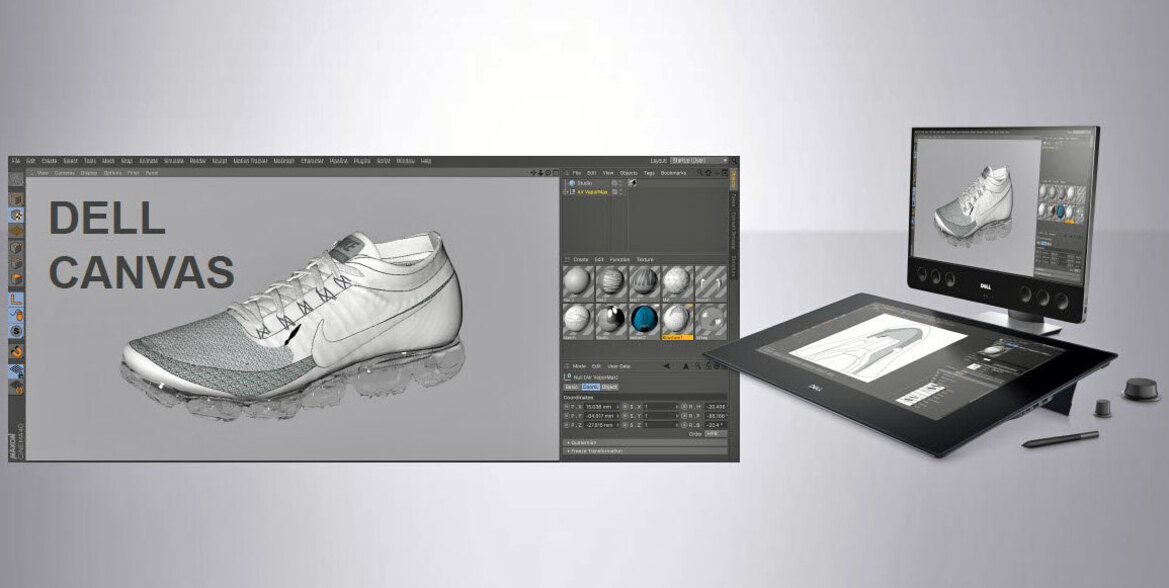Toggle visibility dots for AX VaporMax object
The height and width of the screenshot is (588, 1169).
(620, 192)
